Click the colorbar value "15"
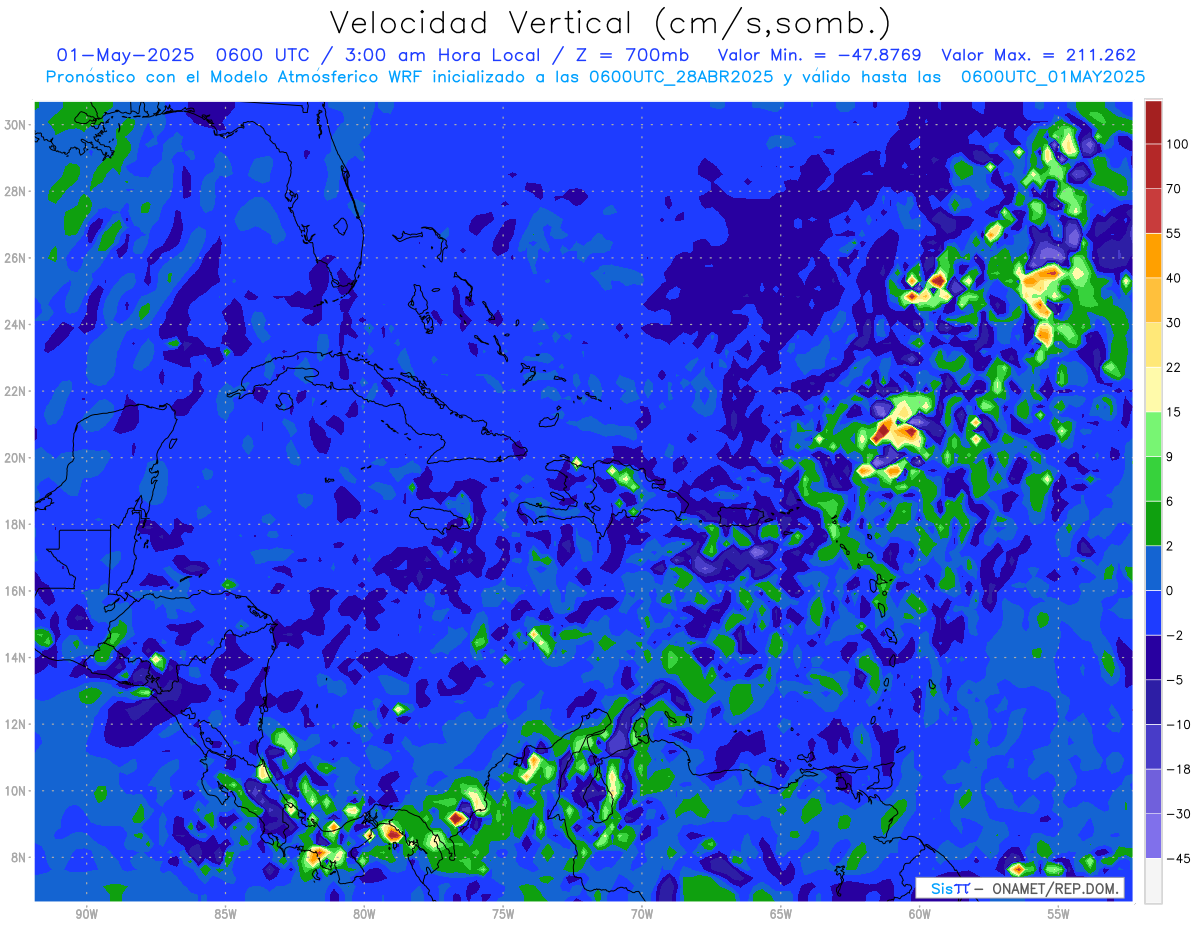 (x=1174, y=412)
